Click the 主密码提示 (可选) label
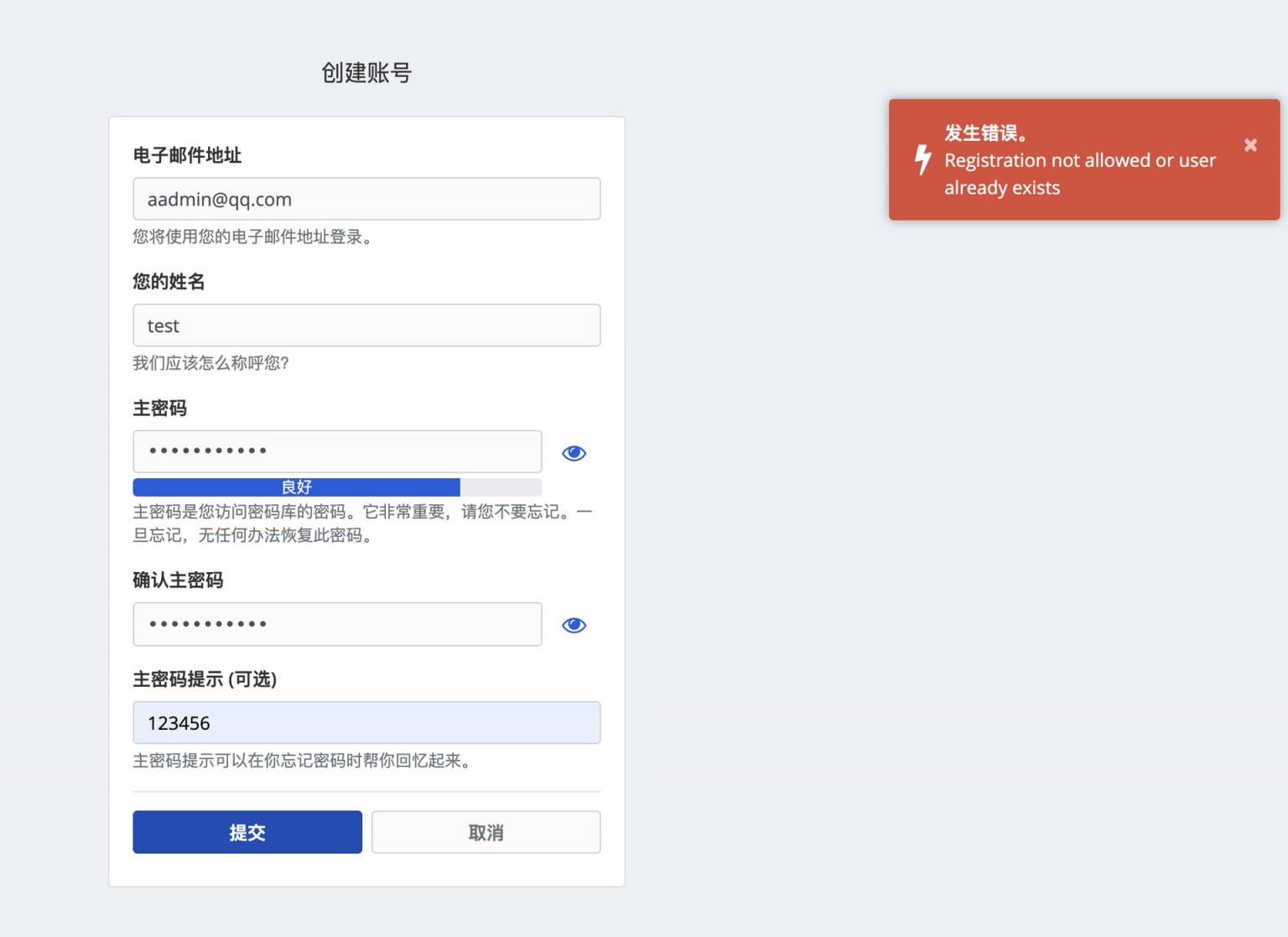Screen dimensions: 1288x937 click(205, 679)
